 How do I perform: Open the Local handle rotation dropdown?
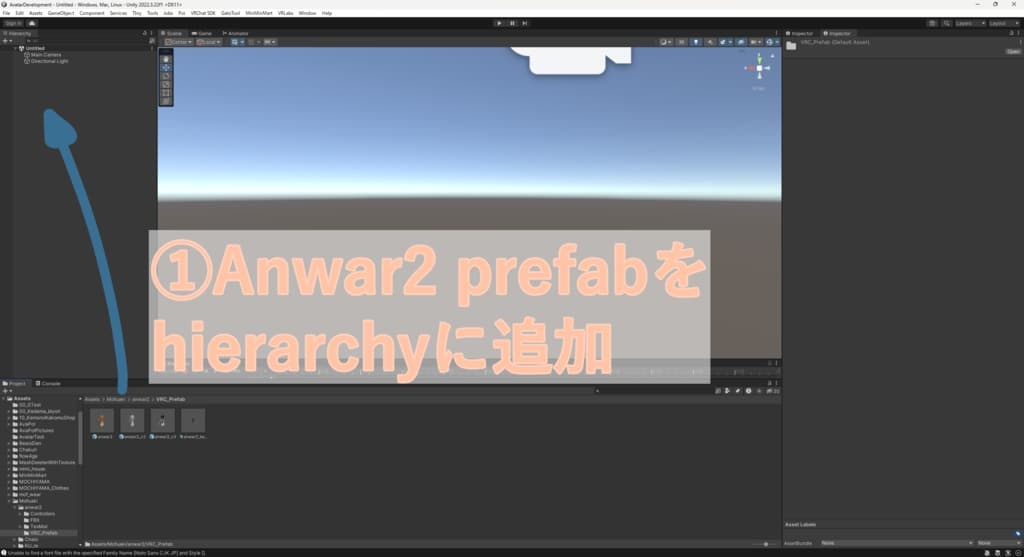[208, 42]
